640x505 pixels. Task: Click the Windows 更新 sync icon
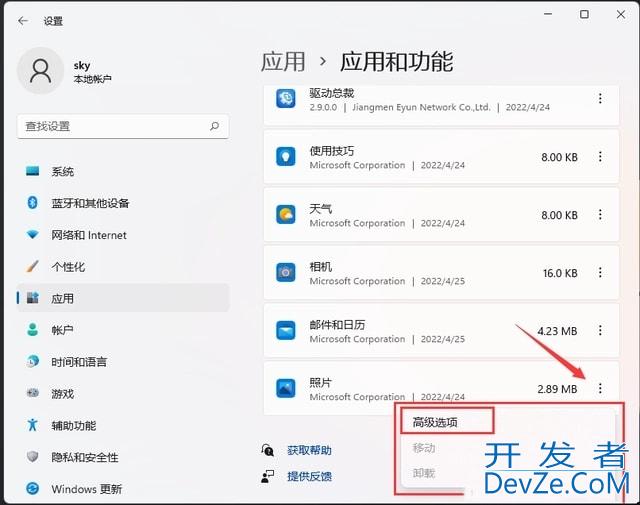click(x=32, y=488)
